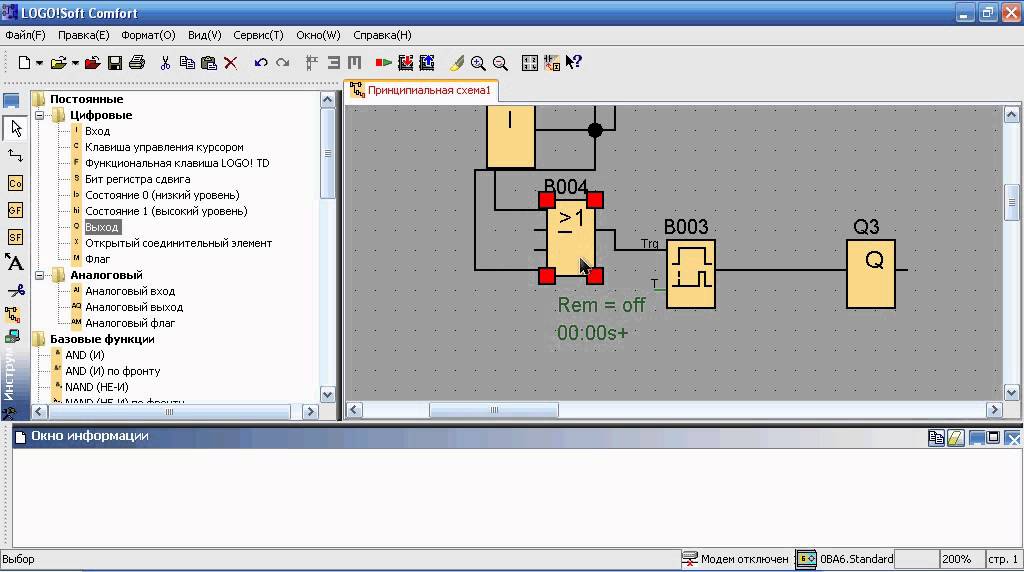Select Флаг in the tree
The height and width of the screenshot is (572, 1024).
[x=97, y=259]
